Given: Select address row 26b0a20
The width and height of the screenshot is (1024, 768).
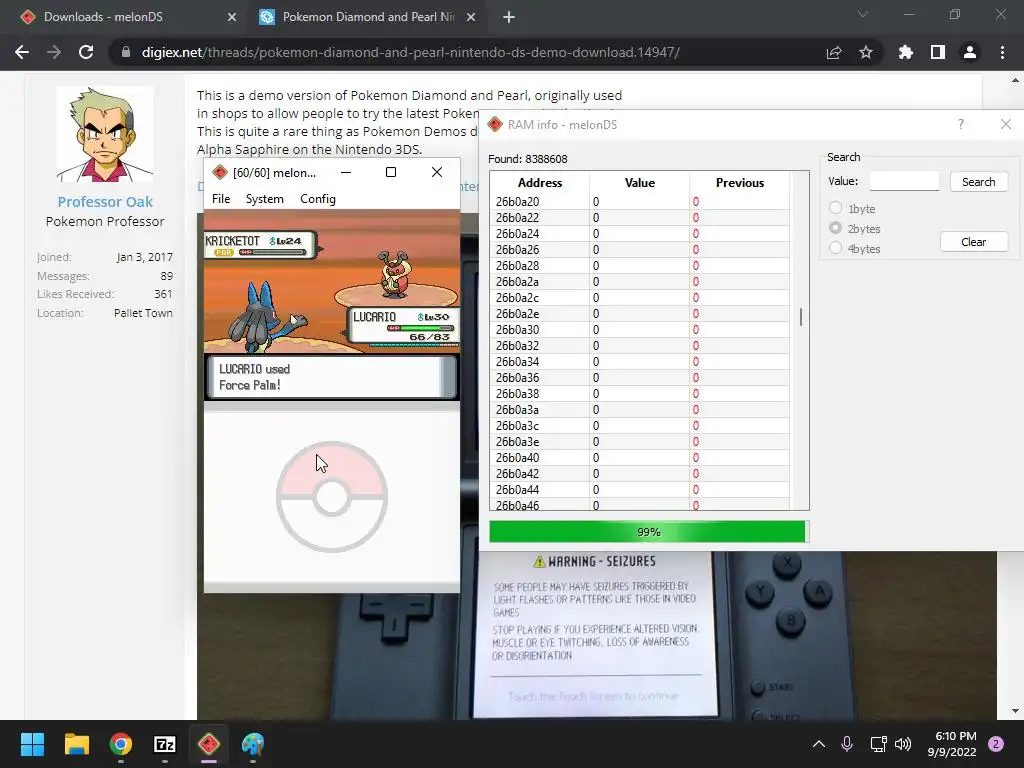Looking at the screenshot, I should (639, 202).
